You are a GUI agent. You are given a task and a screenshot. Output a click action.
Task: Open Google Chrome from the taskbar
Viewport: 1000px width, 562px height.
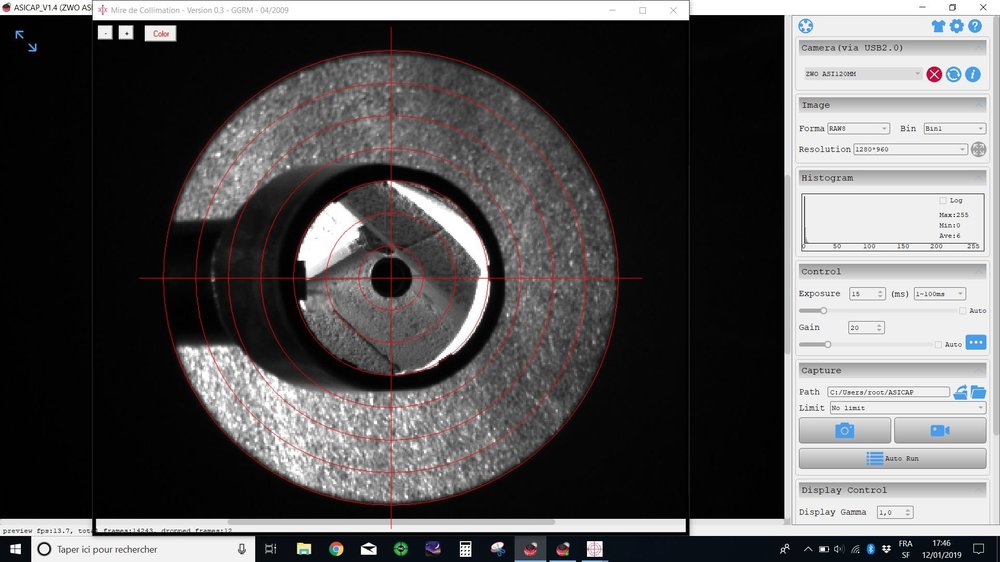[336, 549]
